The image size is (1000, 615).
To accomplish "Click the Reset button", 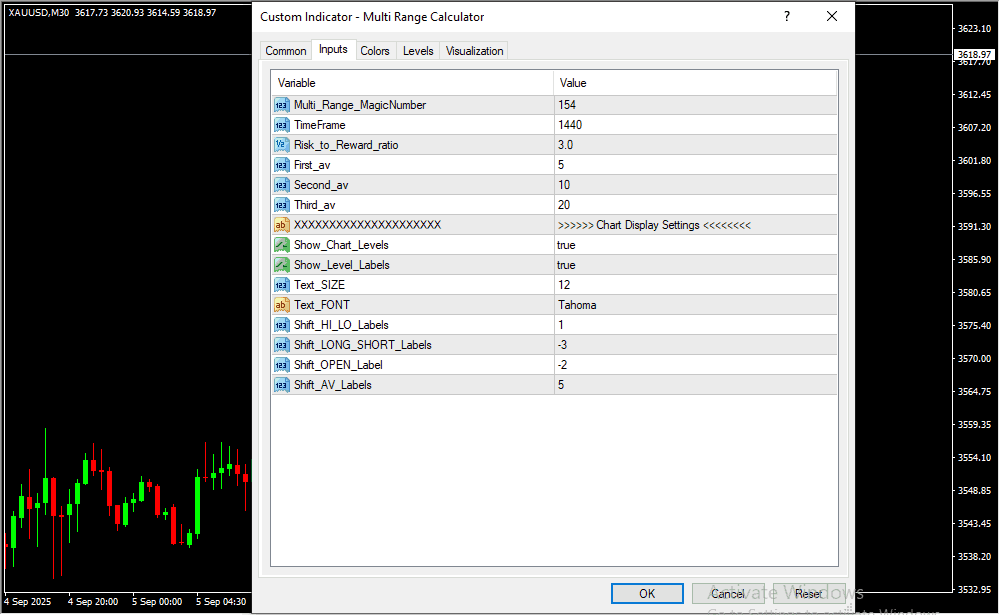I will coord(809,593).
